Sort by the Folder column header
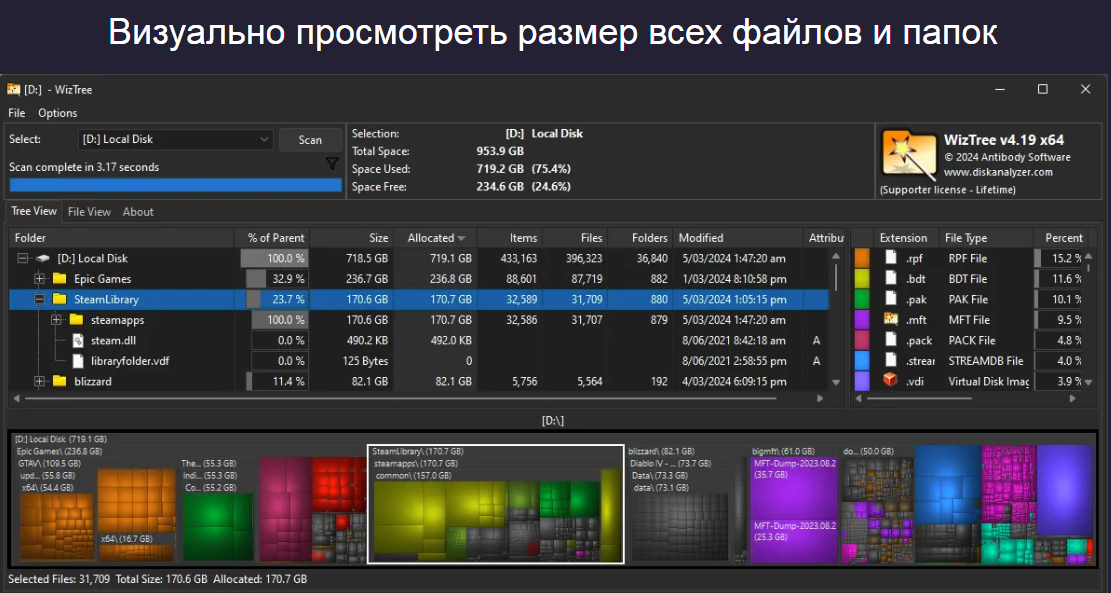The height and width of the screenshot is (593, 1111). pos(122,238)
